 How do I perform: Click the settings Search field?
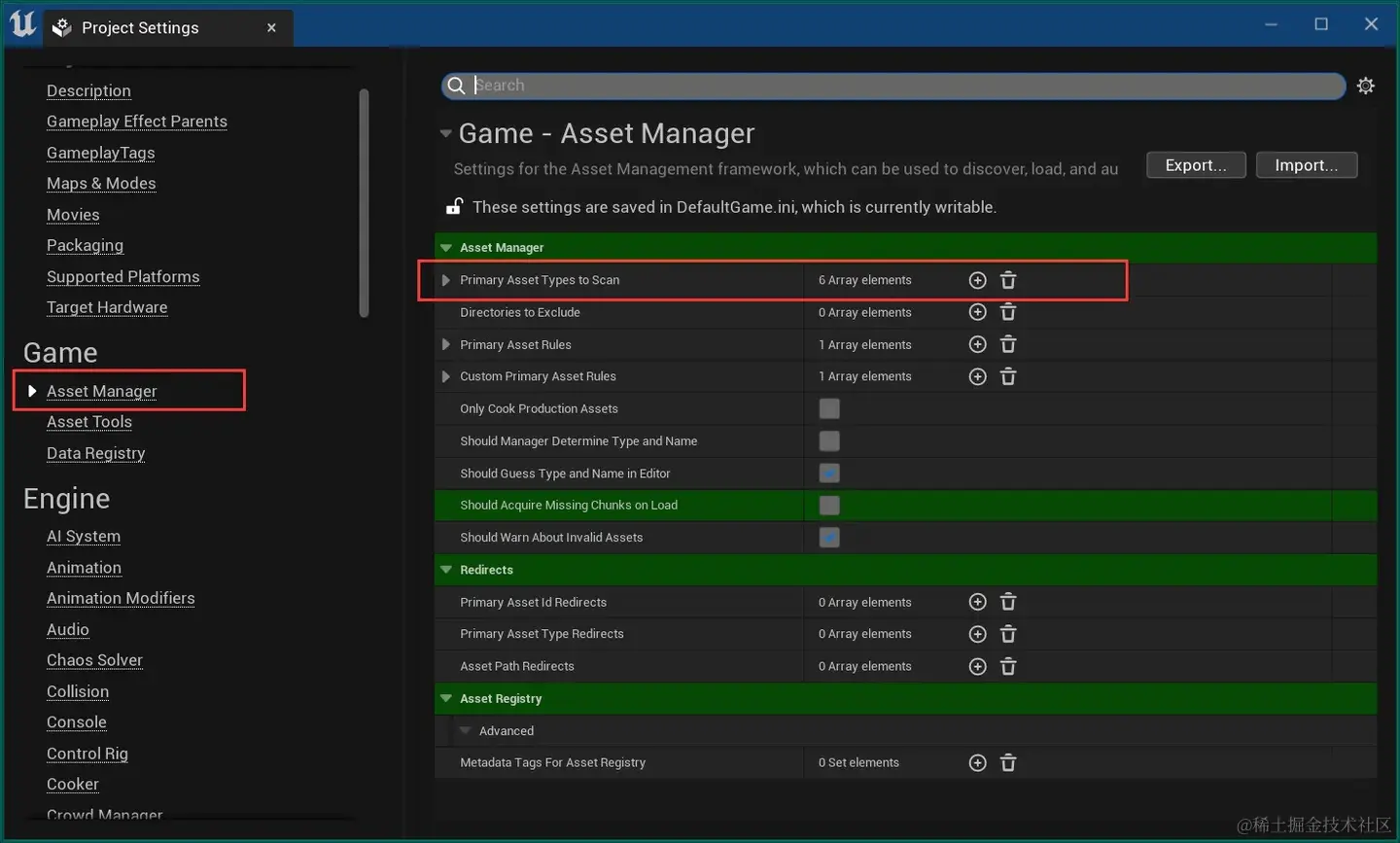coord(893,86)
